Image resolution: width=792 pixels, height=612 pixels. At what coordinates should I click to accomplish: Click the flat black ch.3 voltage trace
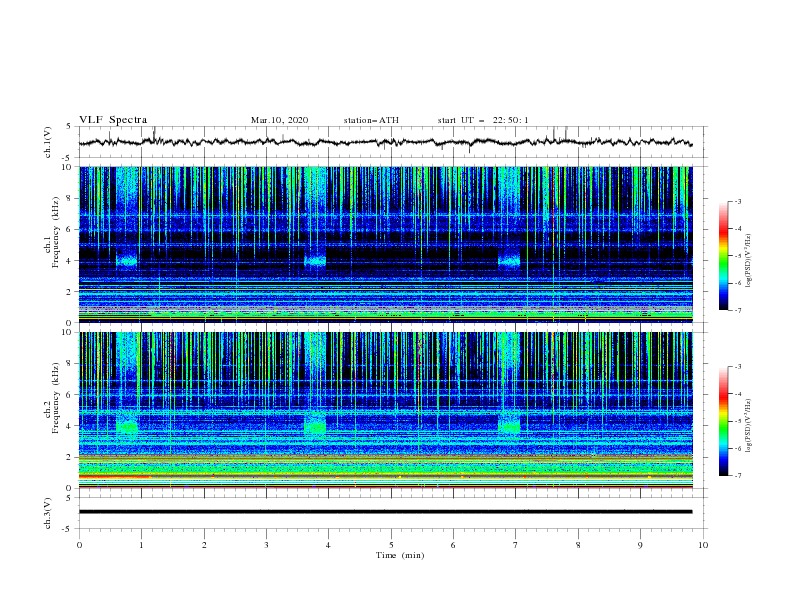[x=385, y=512]
